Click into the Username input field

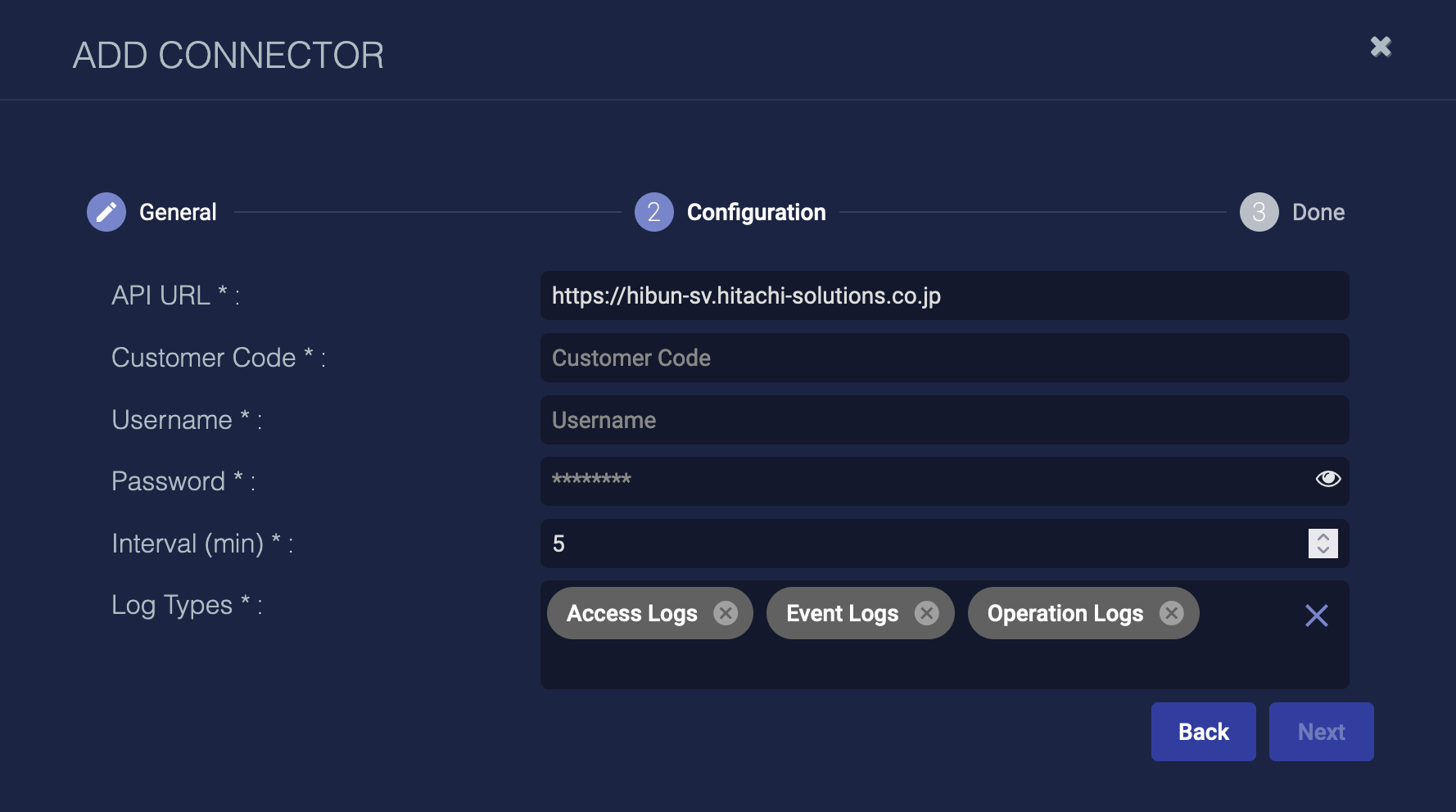coord(943,420)
